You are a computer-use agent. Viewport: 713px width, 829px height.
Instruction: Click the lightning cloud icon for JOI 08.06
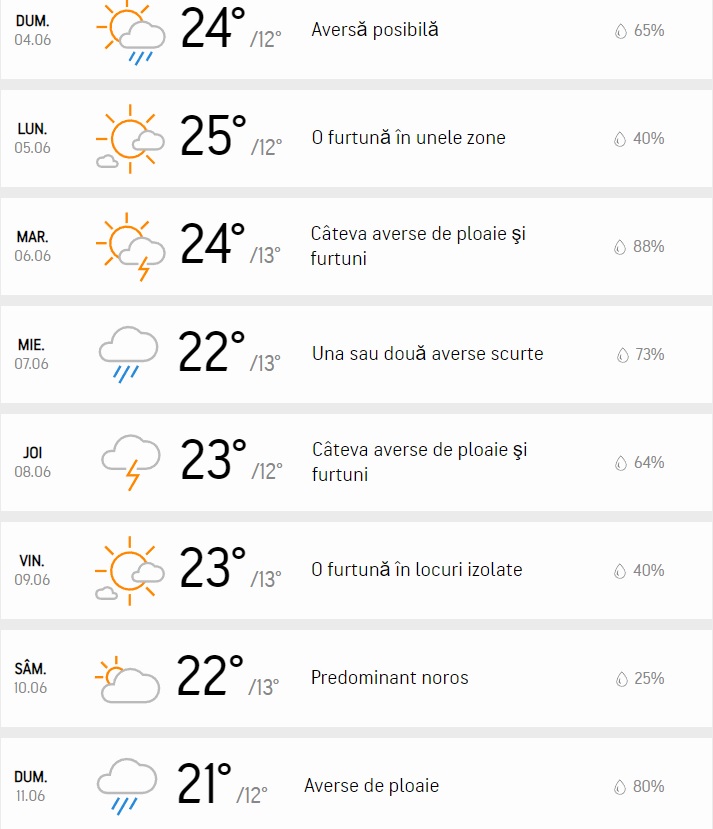point(128,462)
